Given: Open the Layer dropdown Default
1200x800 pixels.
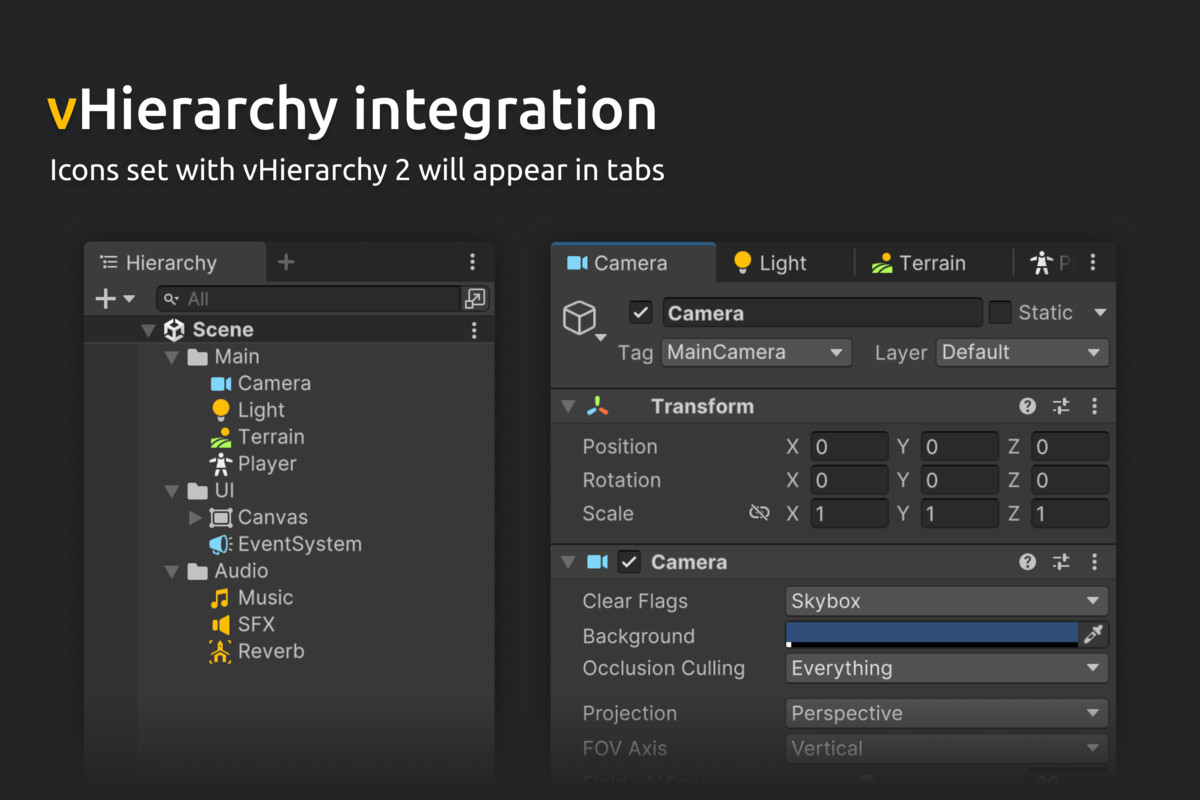Looking at the screenshot, I should pyautogui.click(x=1022, y=352).
